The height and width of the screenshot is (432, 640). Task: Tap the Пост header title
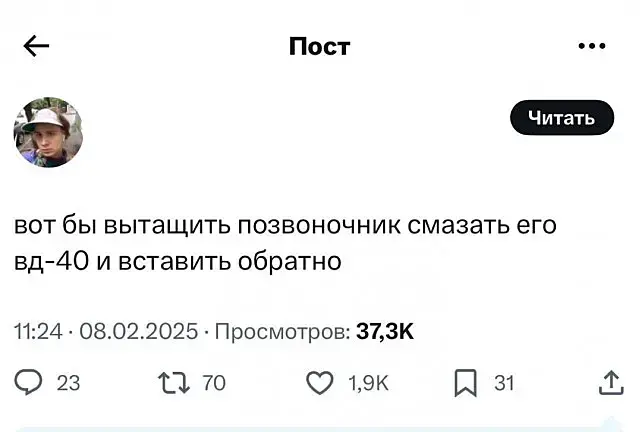coord(319,46)
